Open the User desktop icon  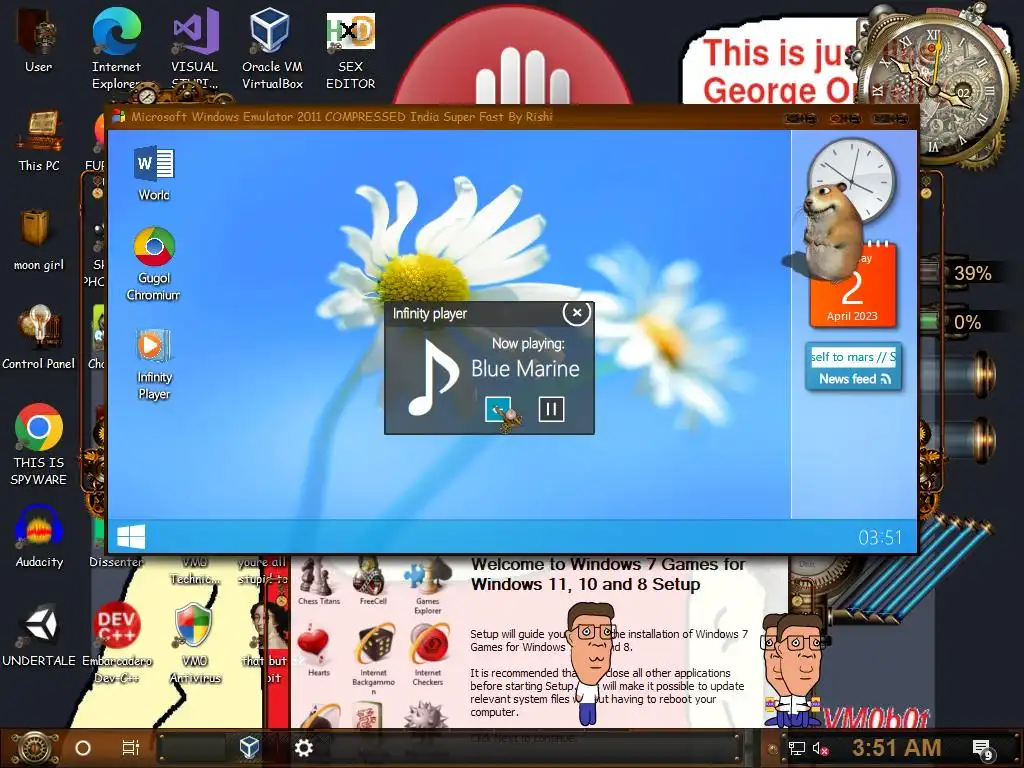click(x=39, y=40)
